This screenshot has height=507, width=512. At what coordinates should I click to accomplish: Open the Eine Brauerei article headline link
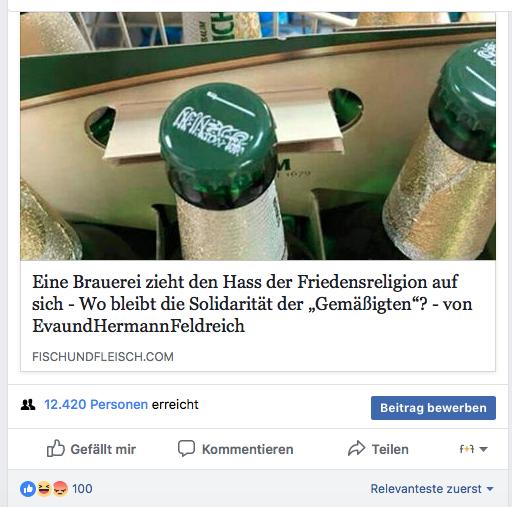252,304
